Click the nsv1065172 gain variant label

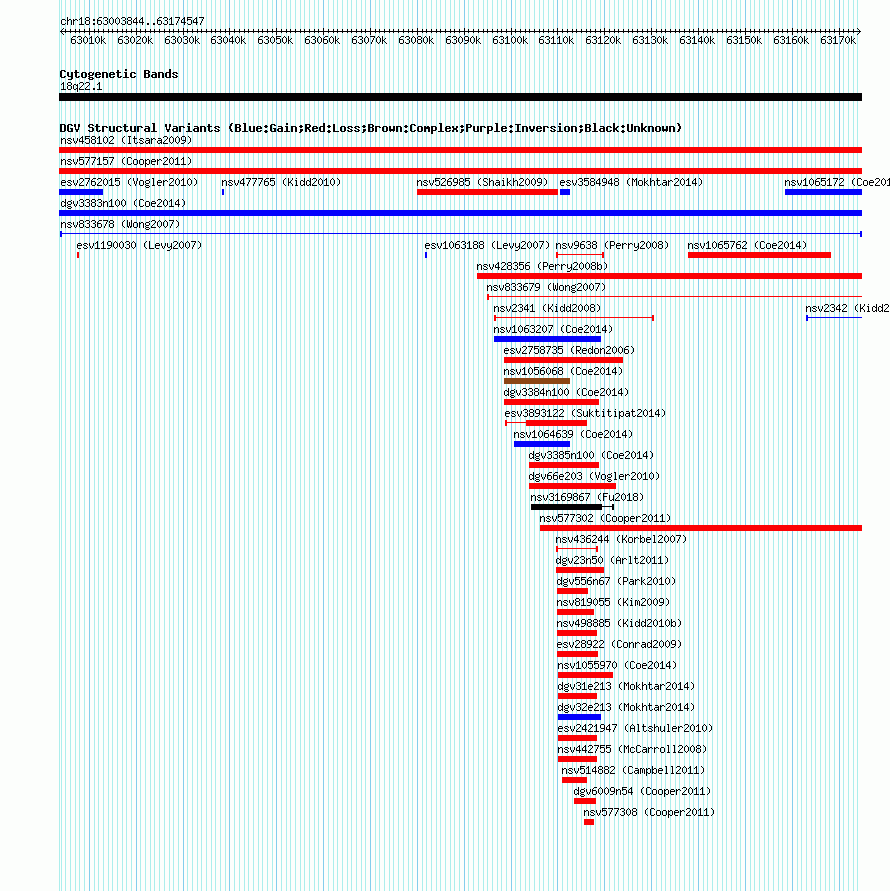point(837,182)
